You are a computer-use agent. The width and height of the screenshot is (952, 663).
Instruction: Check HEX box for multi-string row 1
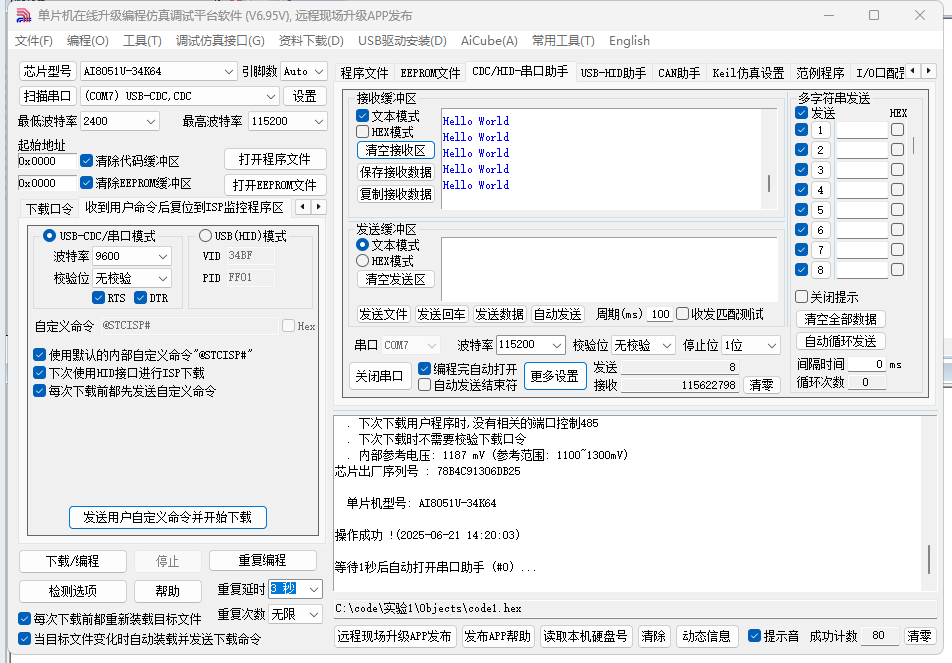(x=897, y=130)
